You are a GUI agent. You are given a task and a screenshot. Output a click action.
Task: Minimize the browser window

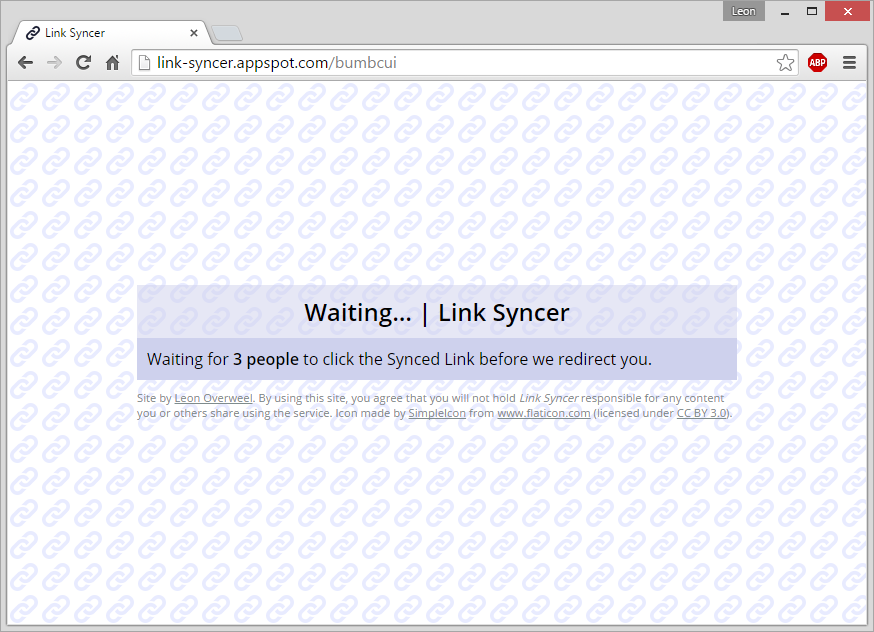pos(785,12)
